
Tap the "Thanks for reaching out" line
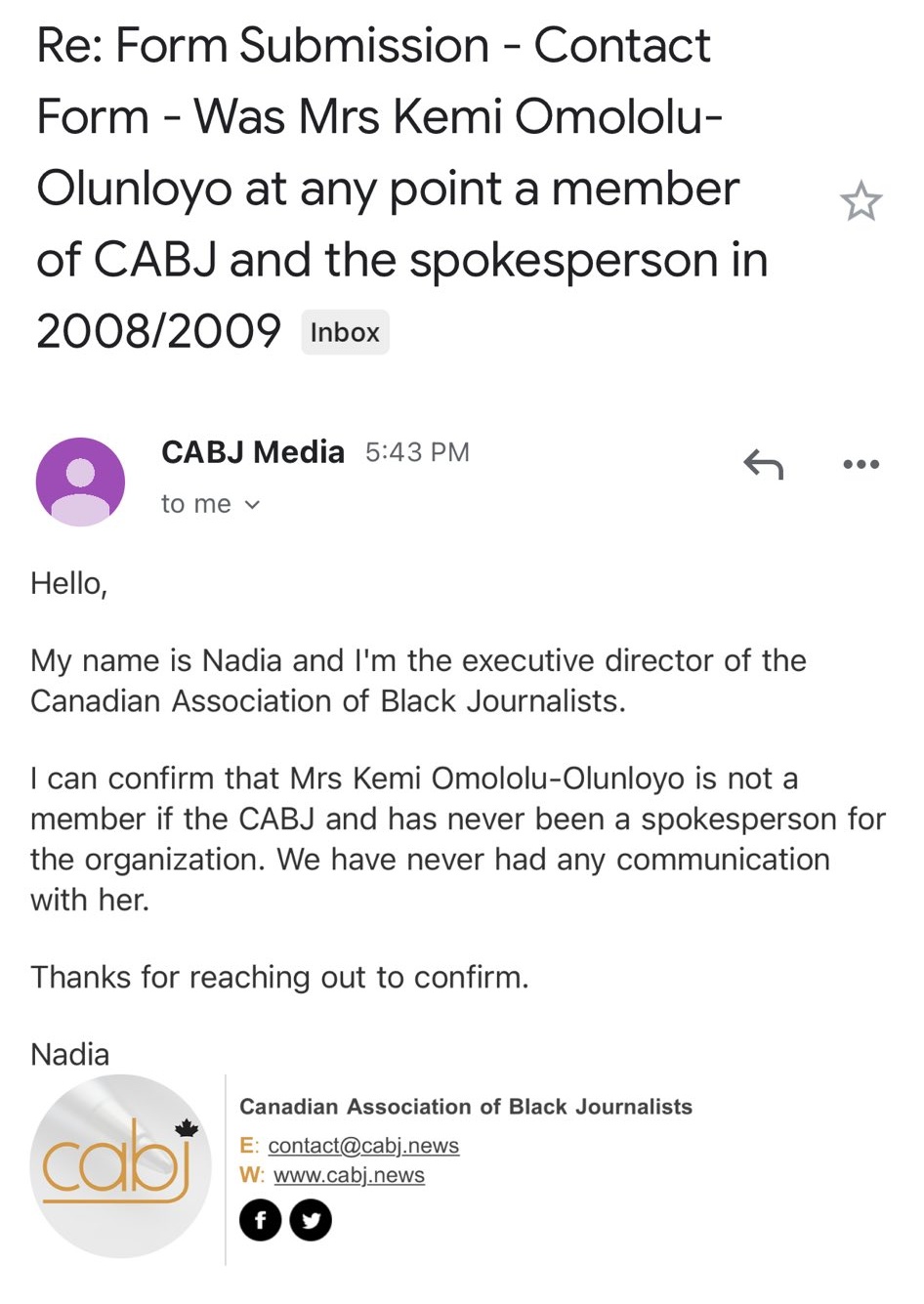point(279,977)
